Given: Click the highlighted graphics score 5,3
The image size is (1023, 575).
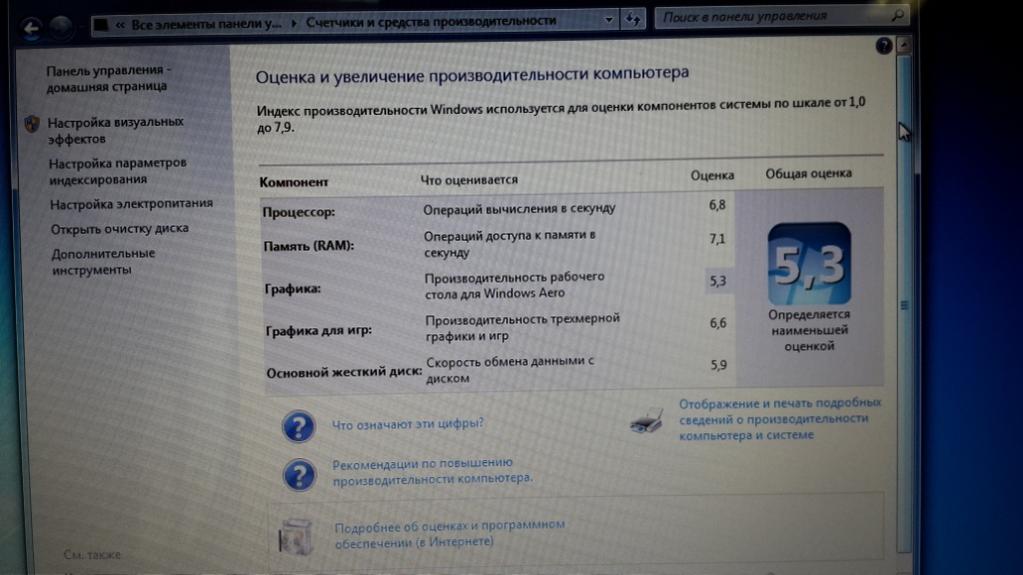Looking at the screenshot, I should point(718,281).
